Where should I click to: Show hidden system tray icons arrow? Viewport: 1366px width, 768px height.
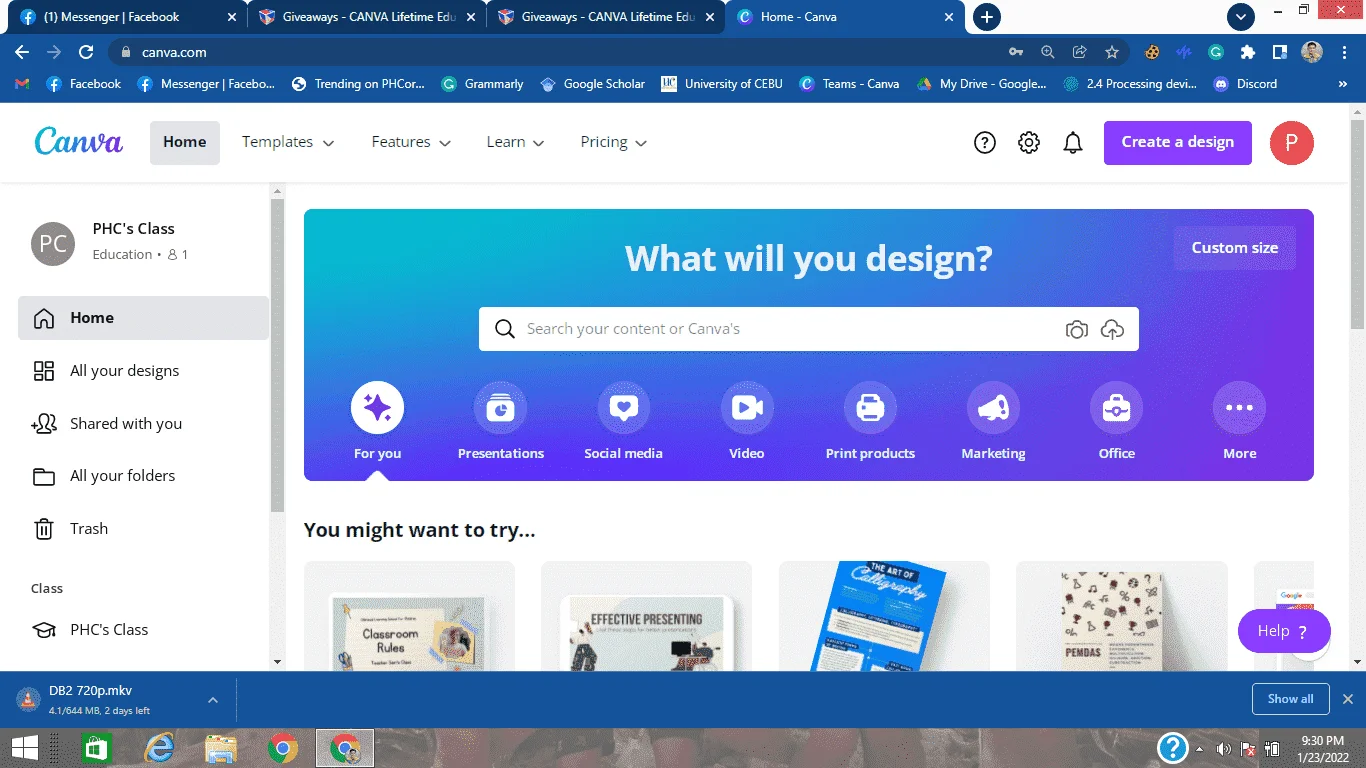pos(1199,749)
